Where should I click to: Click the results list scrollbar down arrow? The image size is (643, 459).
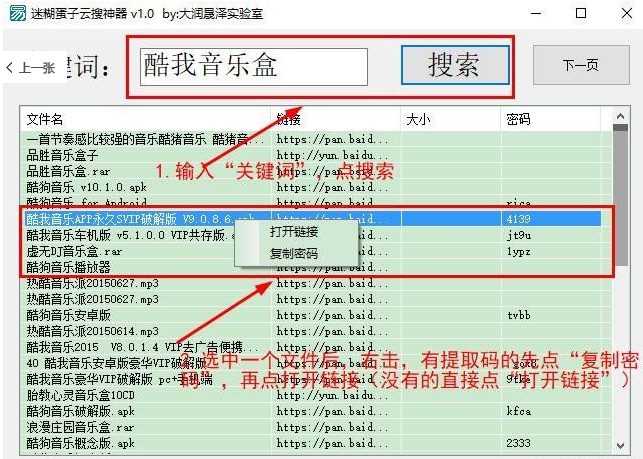coord(620,445)
